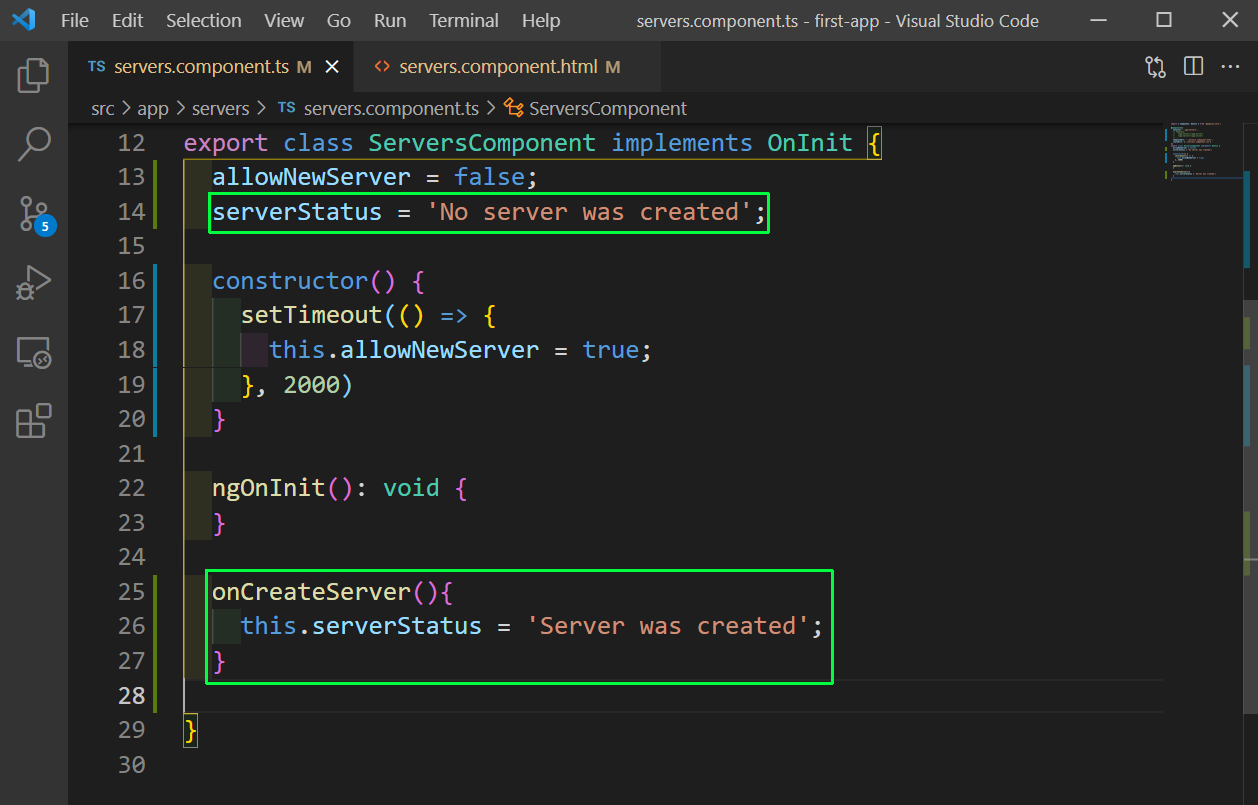
Task: Click the src breadcrumb segment
Action: pyautogui.click(x=103, y=108)
